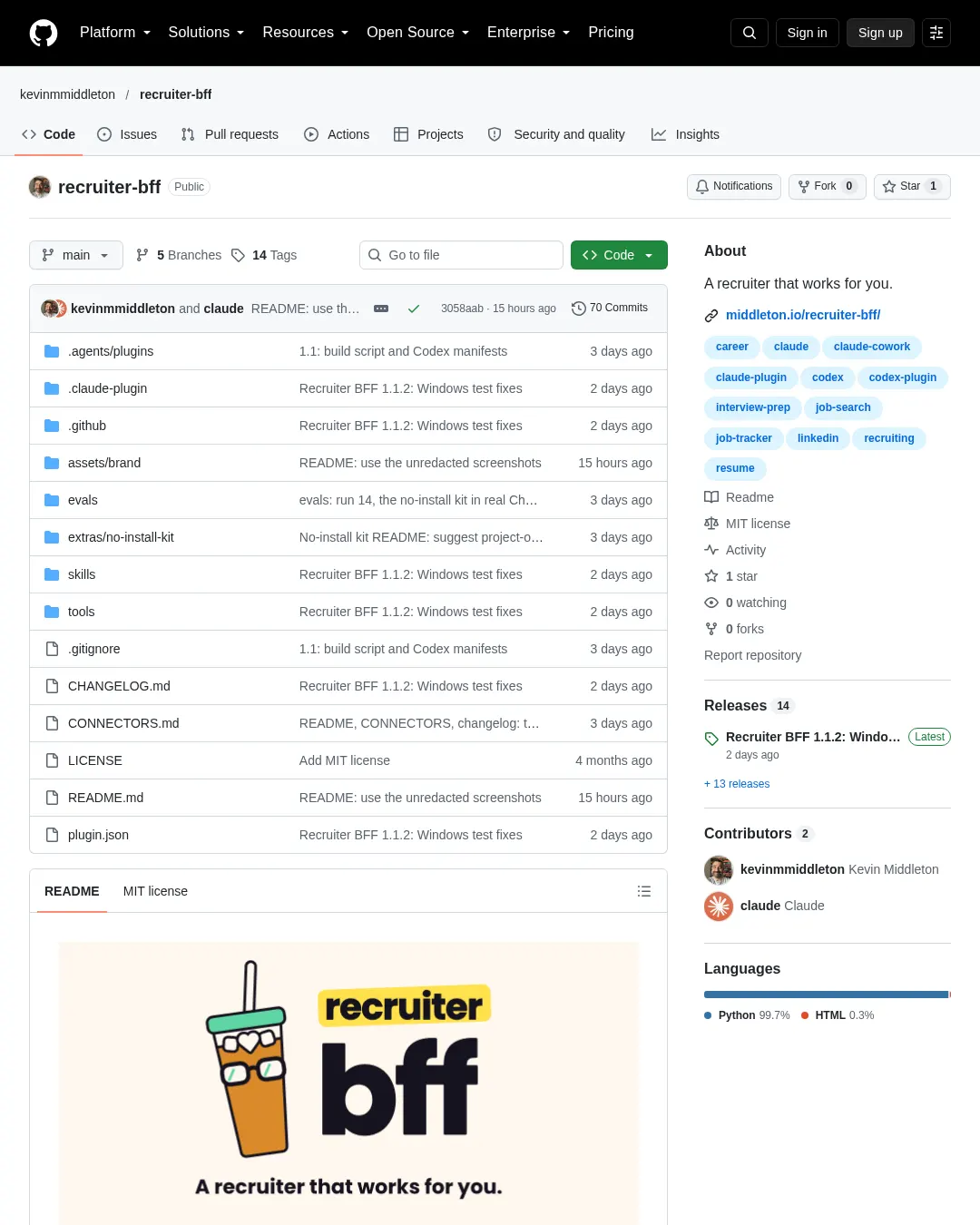Click the Report repository link

click(x=752, y=655)
